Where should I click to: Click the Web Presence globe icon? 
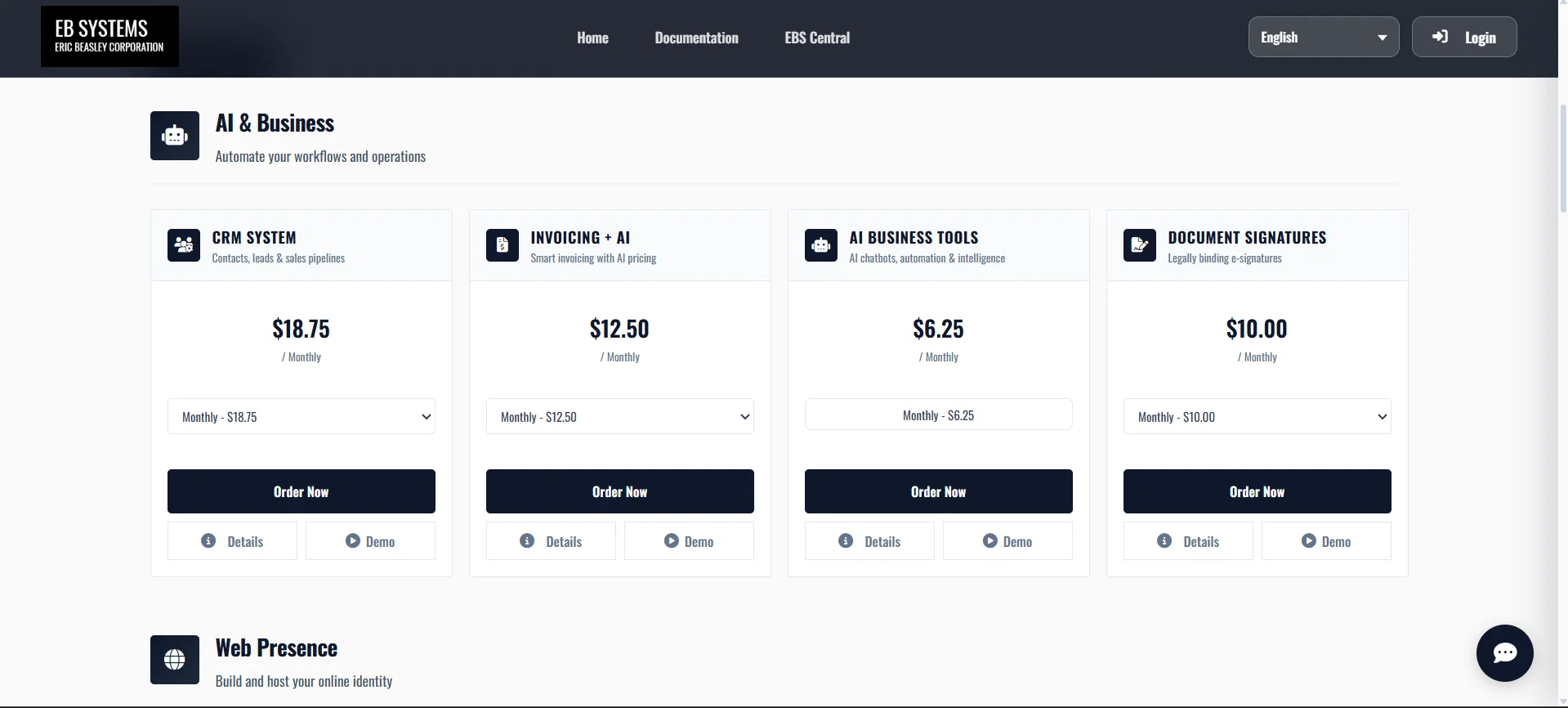(174, 659)
